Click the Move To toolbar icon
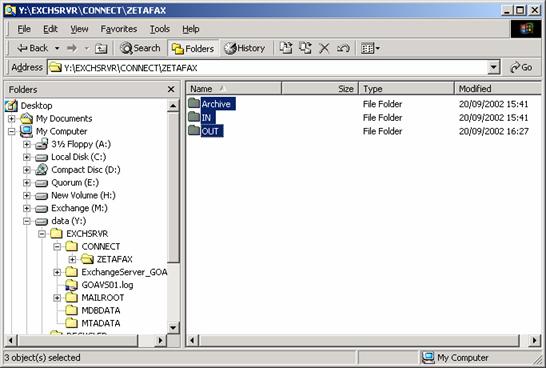 pos(286,48)
